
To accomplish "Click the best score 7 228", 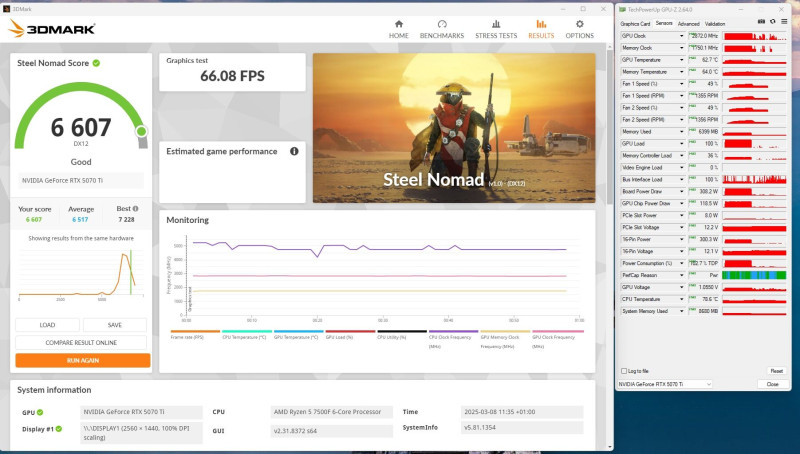I will tap(126, 219).
